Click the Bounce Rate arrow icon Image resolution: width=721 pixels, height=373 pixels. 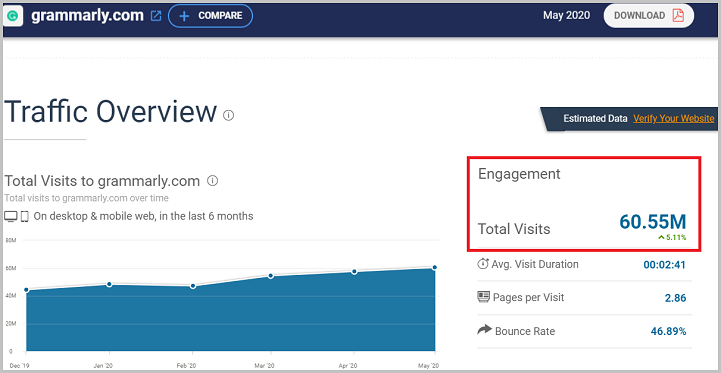(484, 330)
